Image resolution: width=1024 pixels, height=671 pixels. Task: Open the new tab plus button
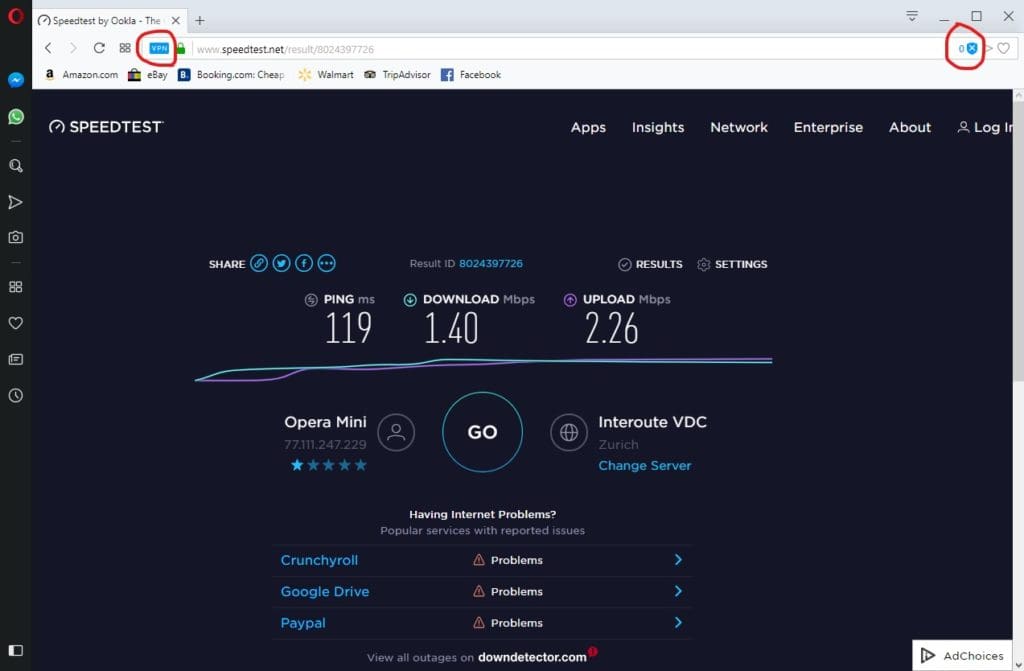200,20
